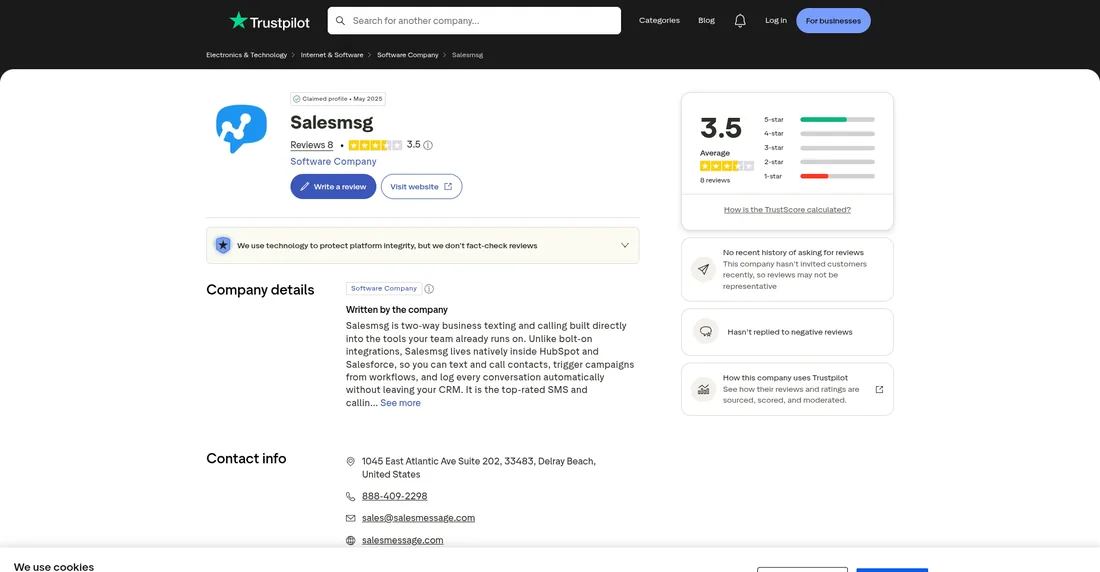
Task: Click phone number 888-409-2298
Action: (x=394, y=496)
